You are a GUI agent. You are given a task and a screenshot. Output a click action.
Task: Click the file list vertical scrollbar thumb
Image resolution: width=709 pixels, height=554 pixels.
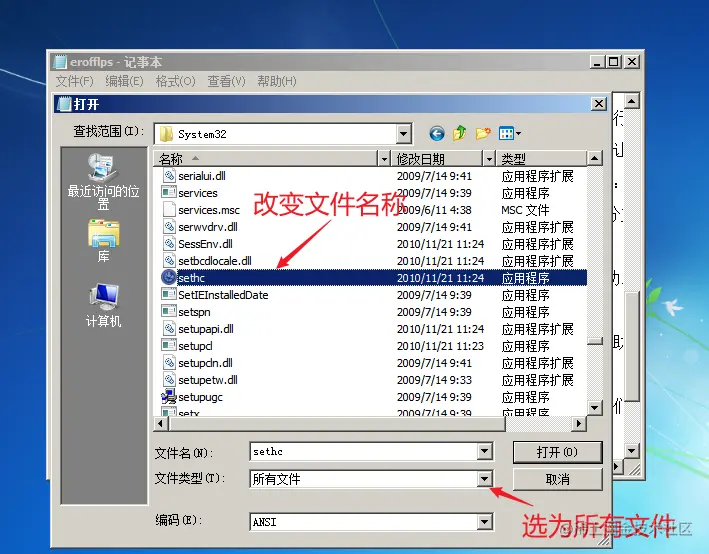(595, 341)
